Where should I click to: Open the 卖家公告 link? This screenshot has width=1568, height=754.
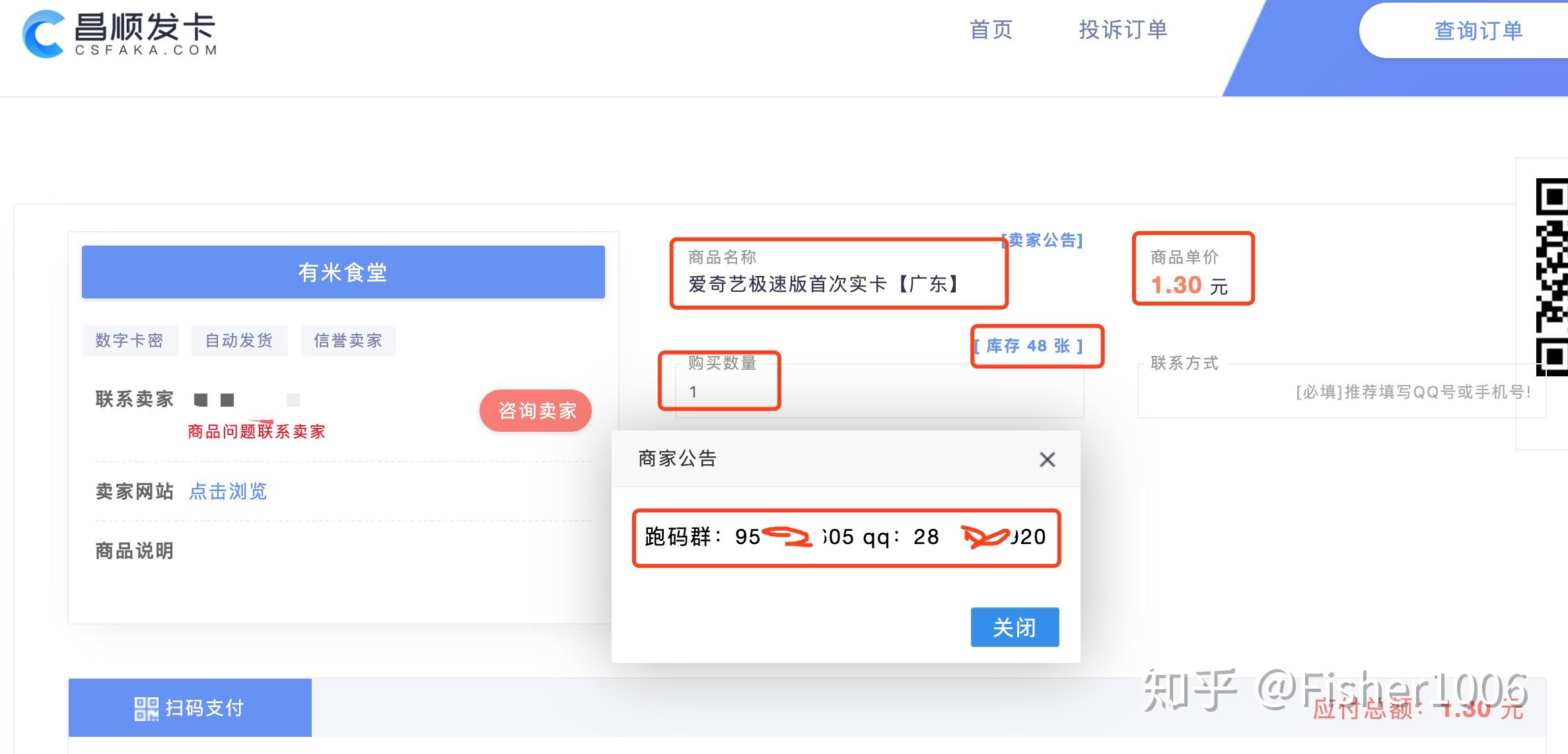[1042, 240]
